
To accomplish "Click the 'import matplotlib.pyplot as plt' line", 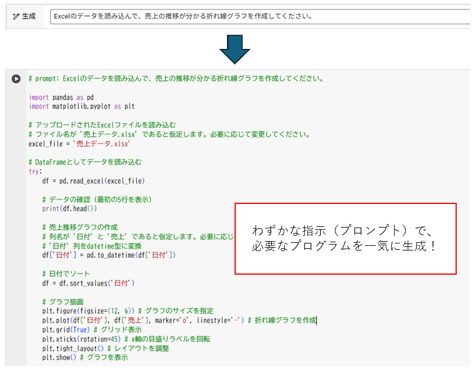I will pyautogui.click(x=82, y=106).
